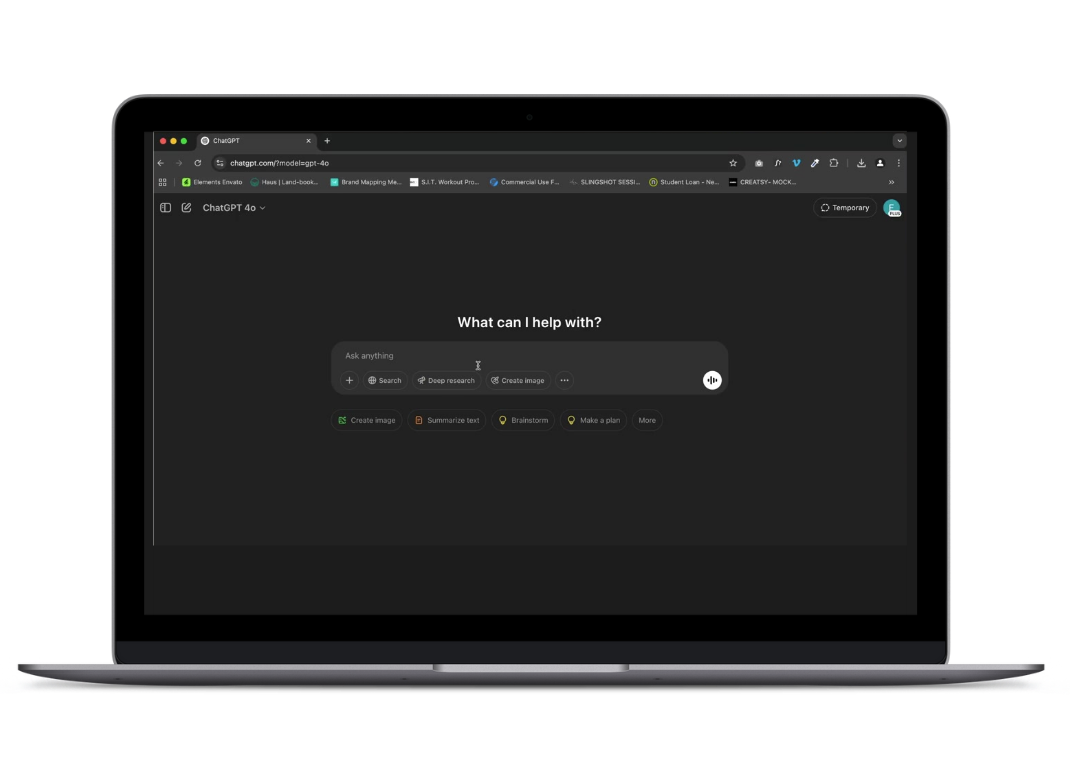This screenshot has height=783, width=1070.
Task: Click the camera extension icon
Action: coord(759,163)
